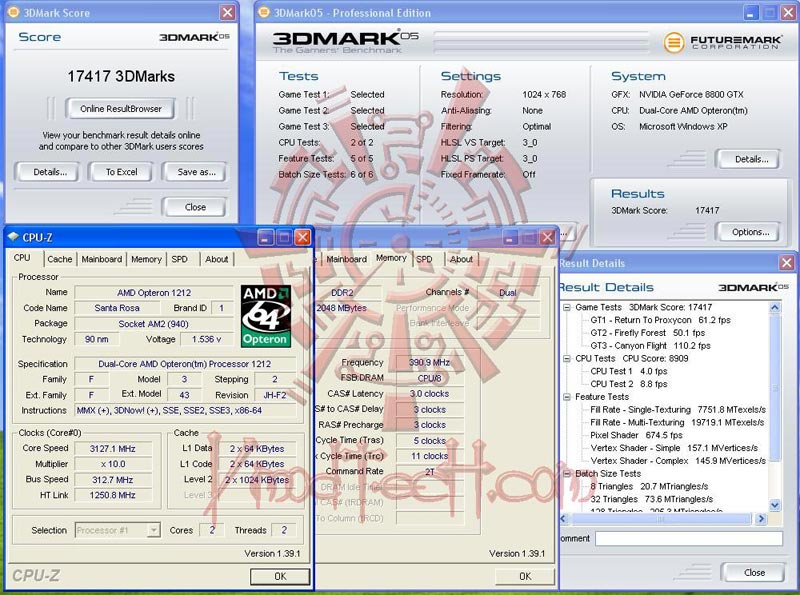Click the 3DMark Score window title icon
Screen dimensions: 800x595
(x=14, y=12)
